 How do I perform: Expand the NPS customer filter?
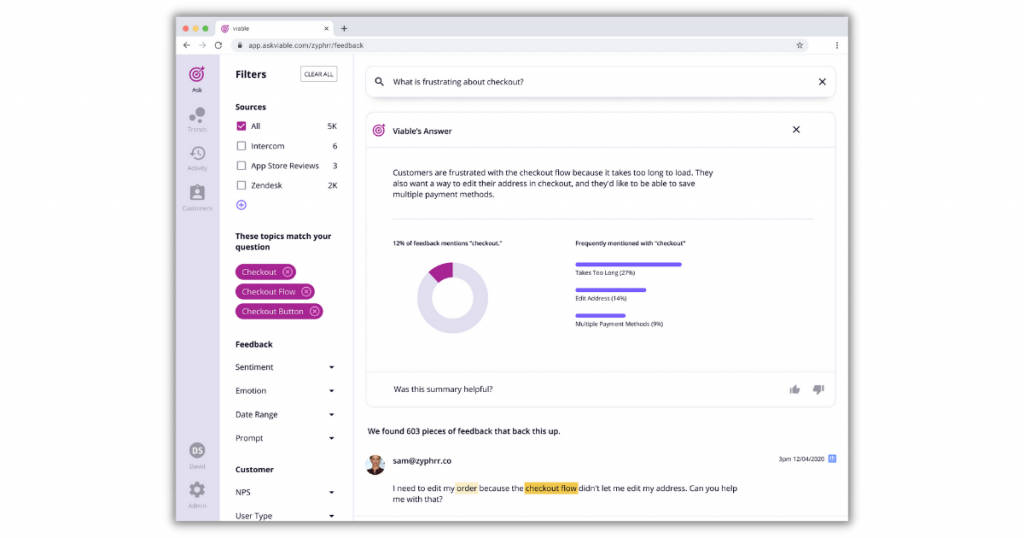pyautogui.click(x=331, y=493)
